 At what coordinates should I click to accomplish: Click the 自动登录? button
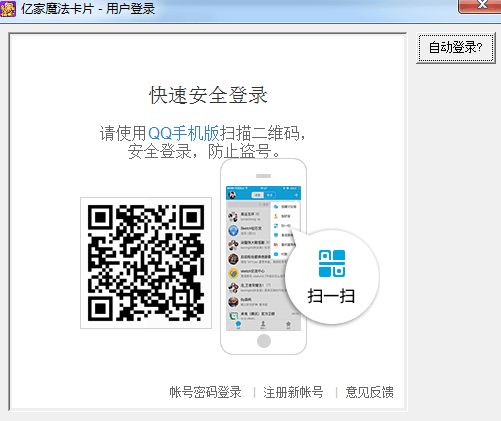[456, 47]
